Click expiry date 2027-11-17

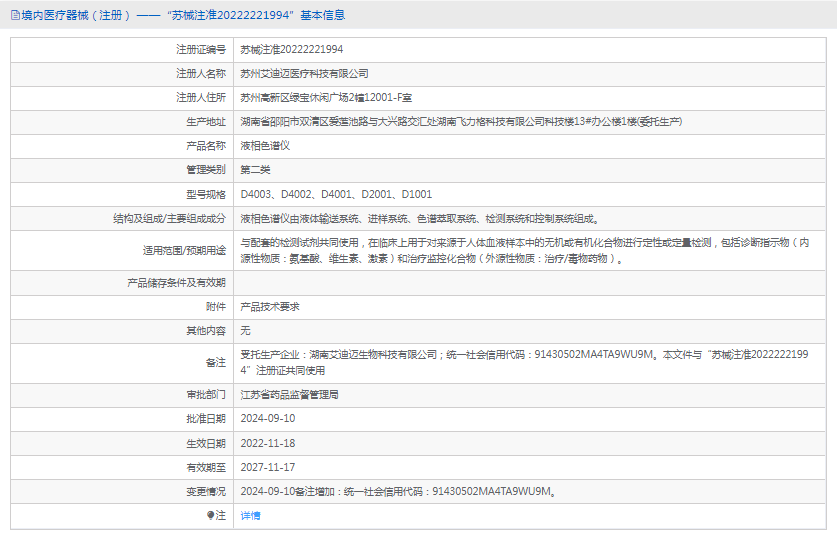[268, 468]
